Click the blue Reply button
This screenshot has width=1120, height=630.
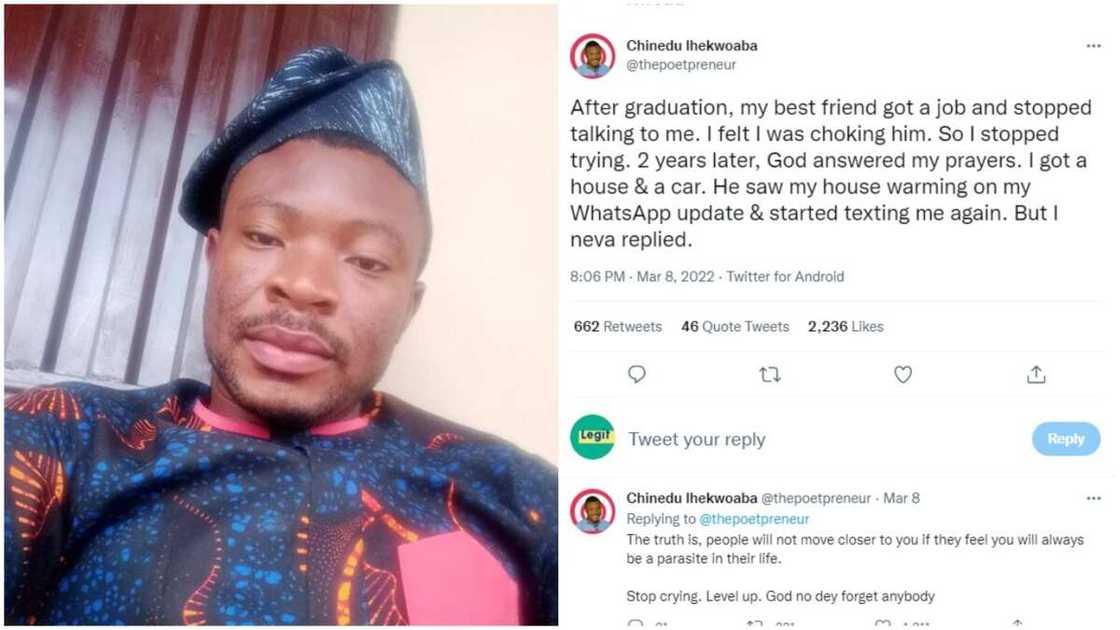click(x=1065, y=438)
